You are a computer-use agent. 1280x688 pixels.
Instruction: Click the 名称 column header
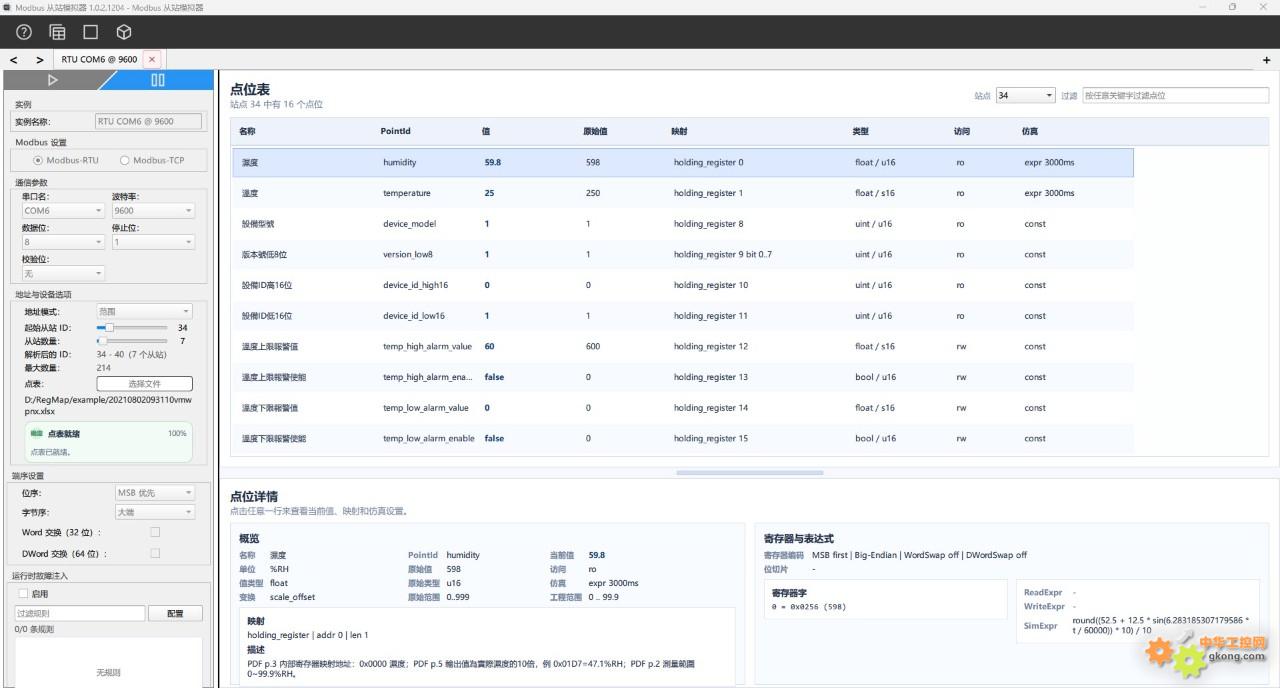[247, 131]
